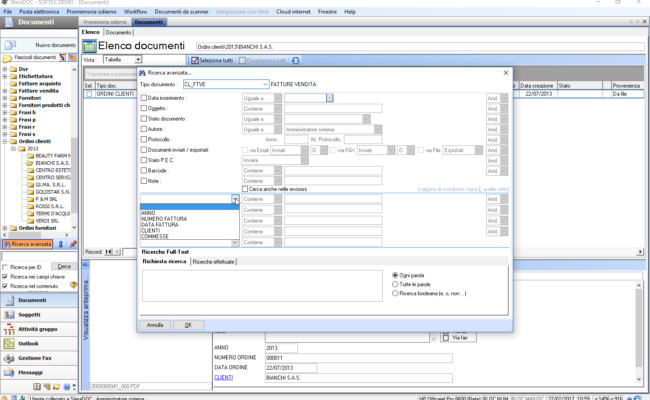This screenshot has height=400, width=650.
Task: Click the folder tree horizontal scrollbar
Action: click(x=36, y=235)
